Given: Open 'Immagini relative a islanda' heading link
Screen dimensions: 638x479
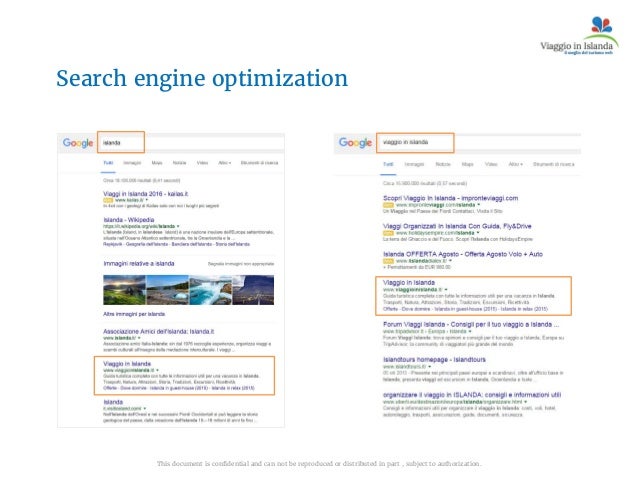Looking at the screenshot, I should coord(139,264).
